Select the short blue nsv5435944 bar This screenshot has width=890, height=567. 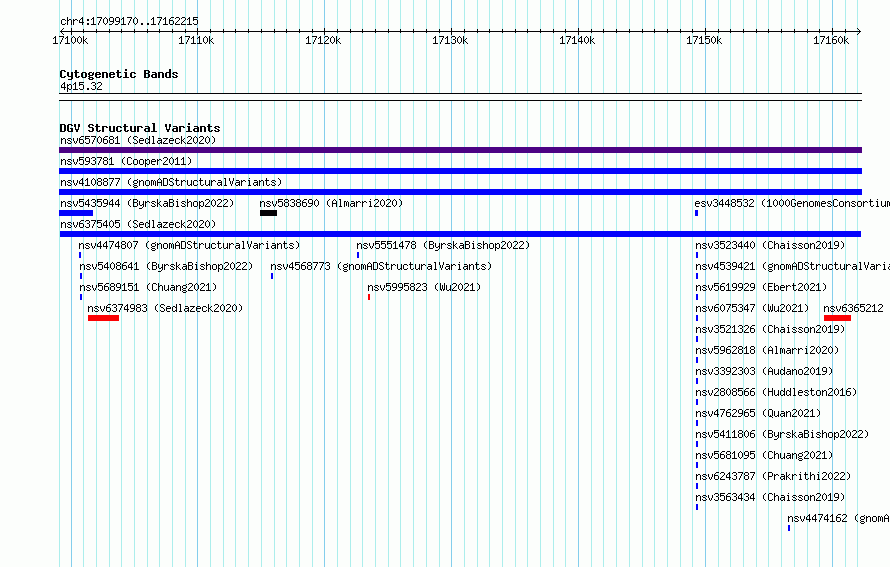[x=76, y=213]
